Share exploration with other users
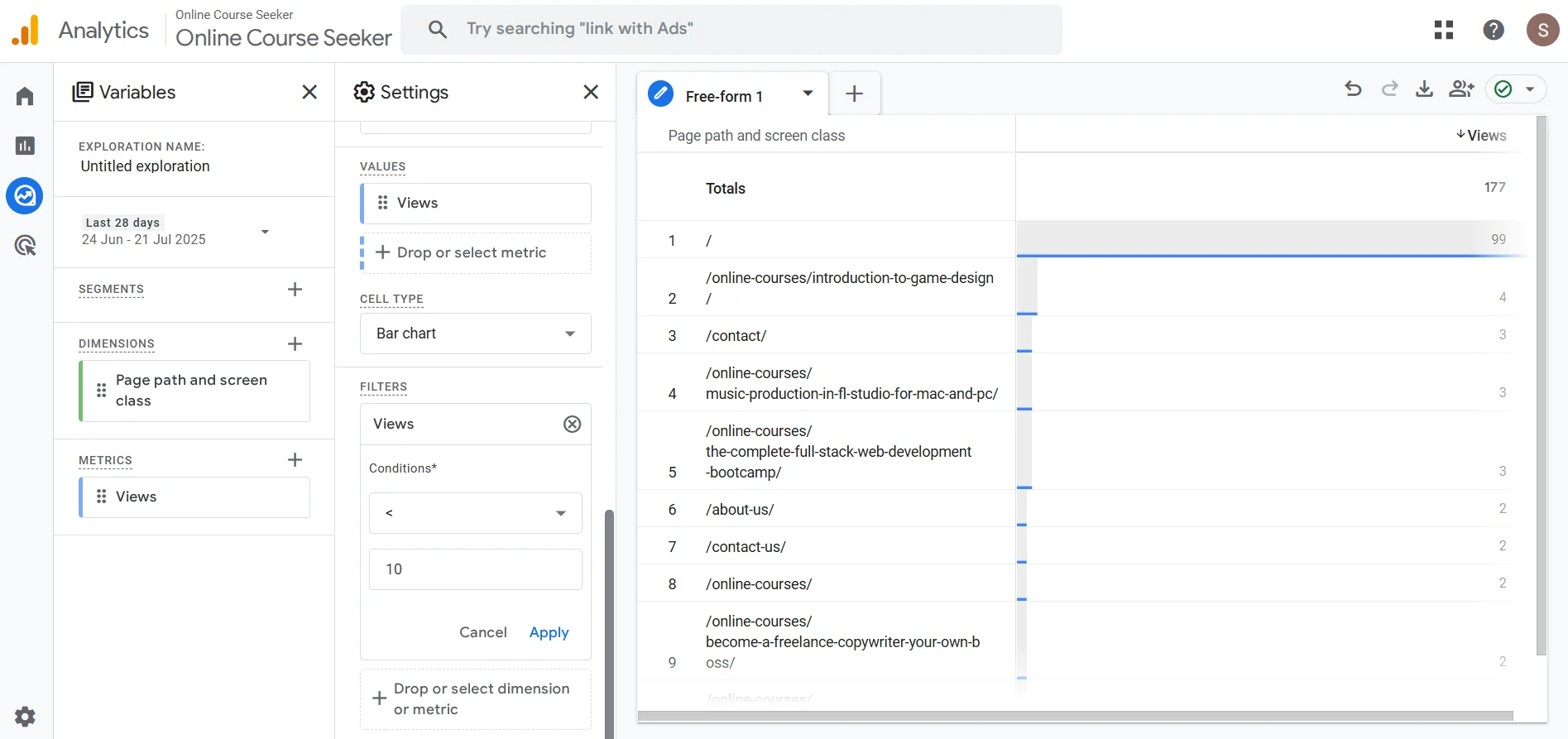 point(1461,89)
